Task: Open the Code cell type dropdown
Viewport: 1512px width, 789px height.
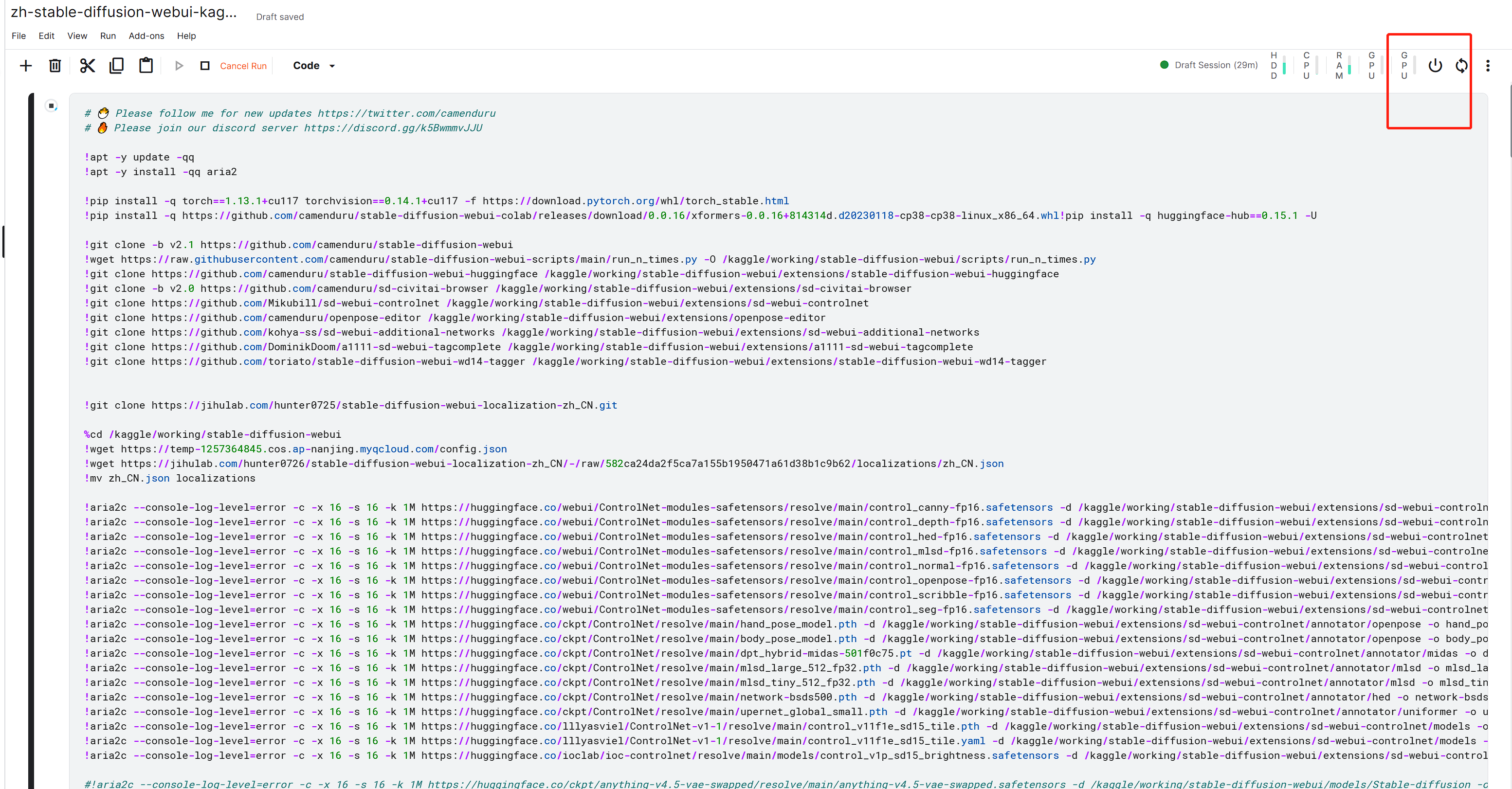Action: coord(314,66)
